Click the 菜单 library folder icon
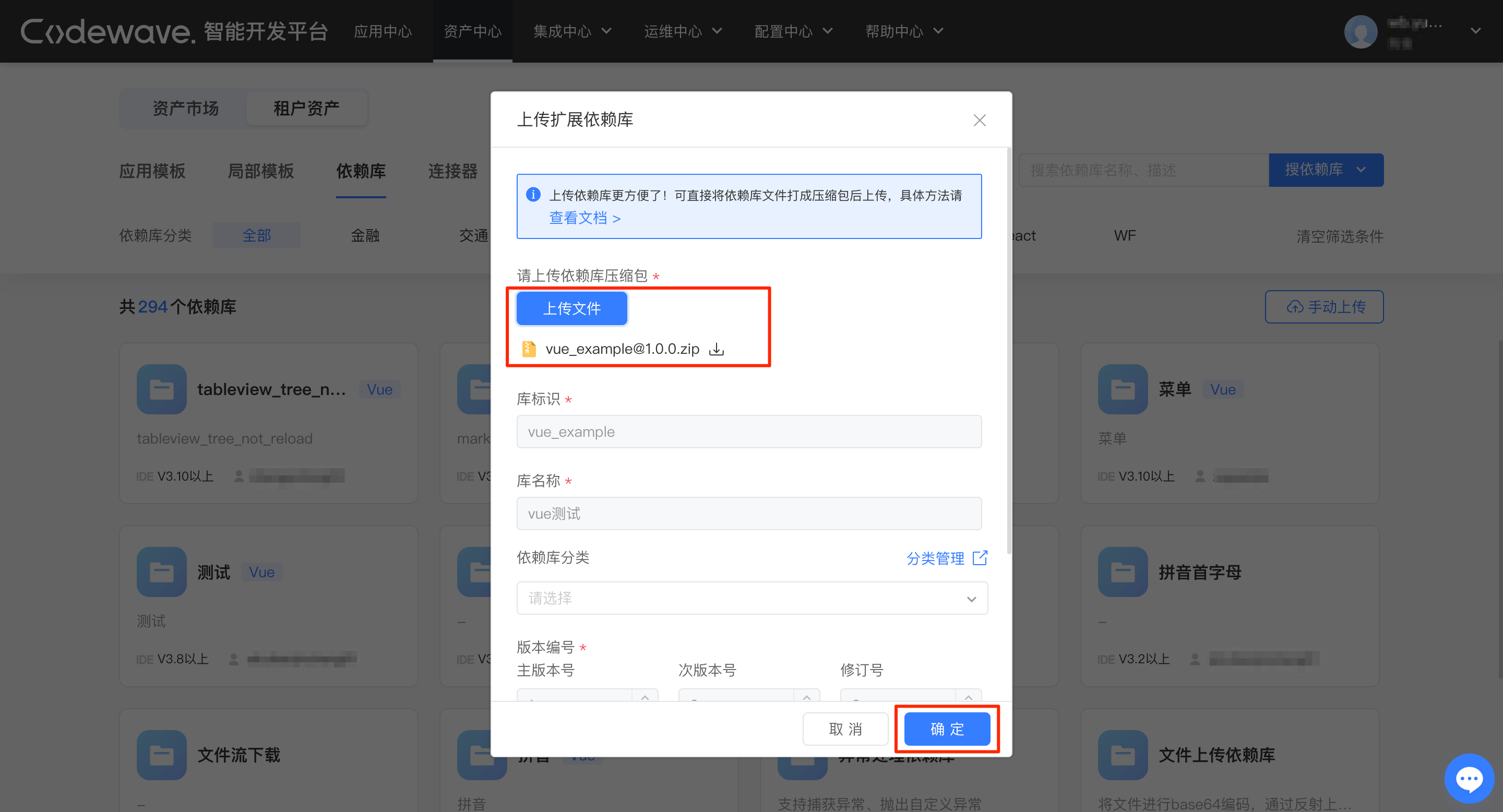 (x=1123, y=389)
